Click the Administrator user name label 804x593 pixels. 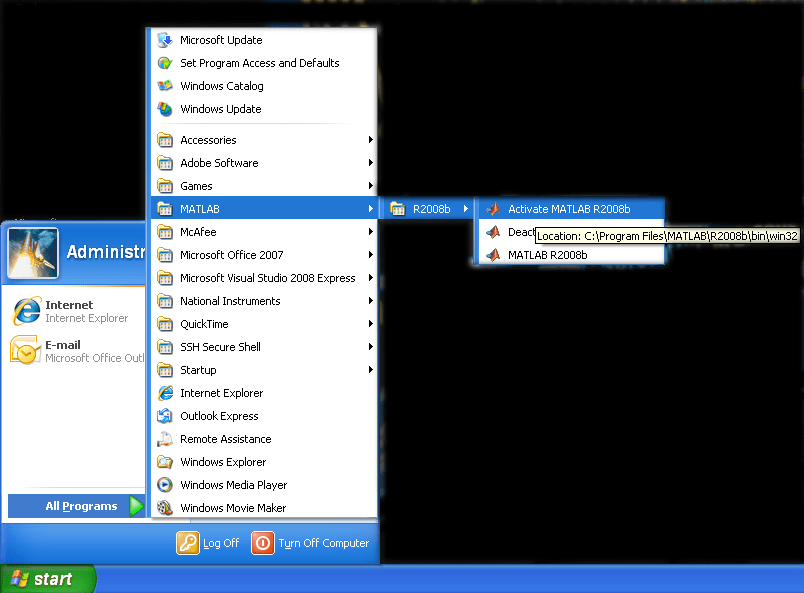tap(106, 252)
